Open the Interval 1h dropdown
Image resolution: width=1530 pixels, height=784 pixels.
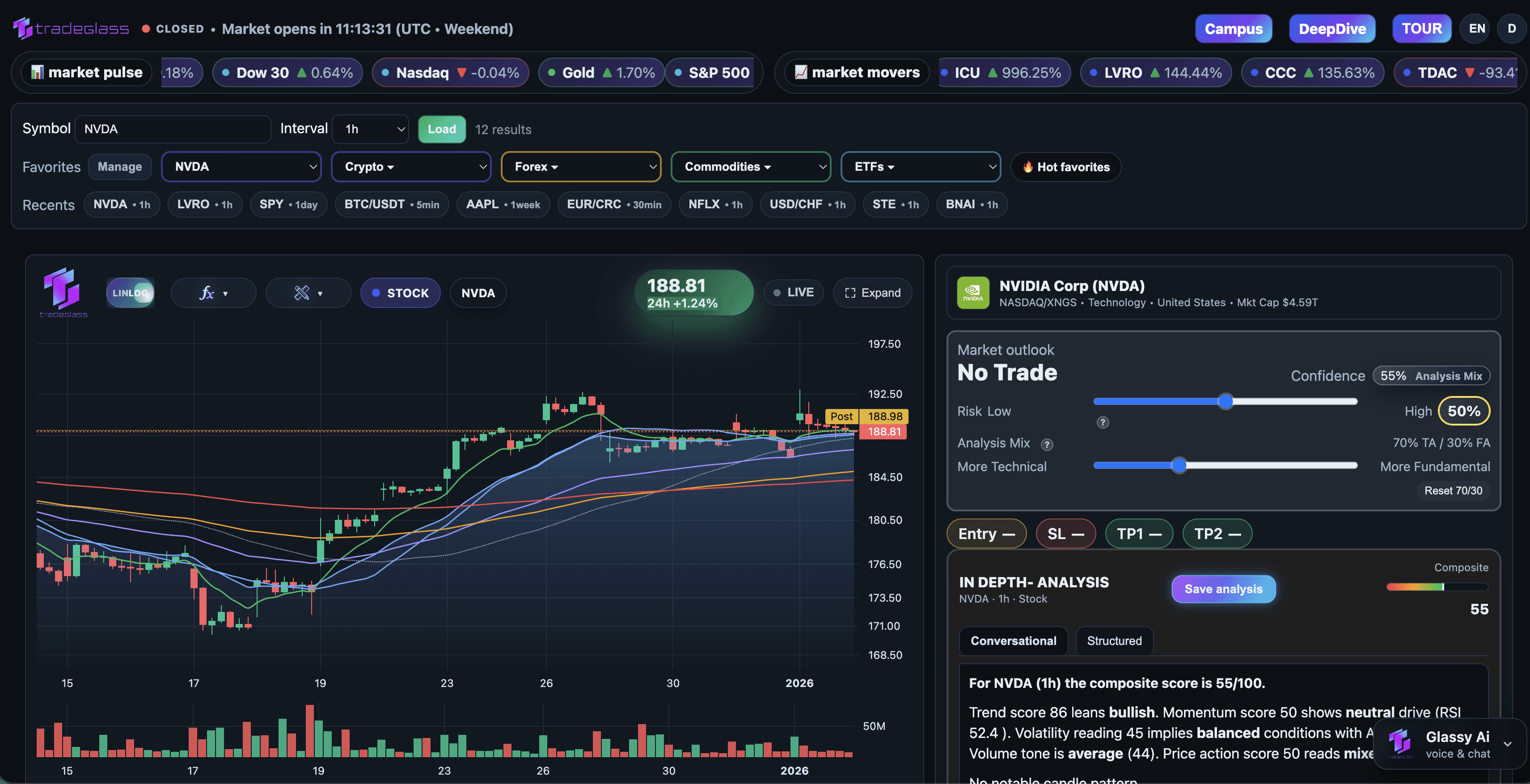[x=371, y=129]
